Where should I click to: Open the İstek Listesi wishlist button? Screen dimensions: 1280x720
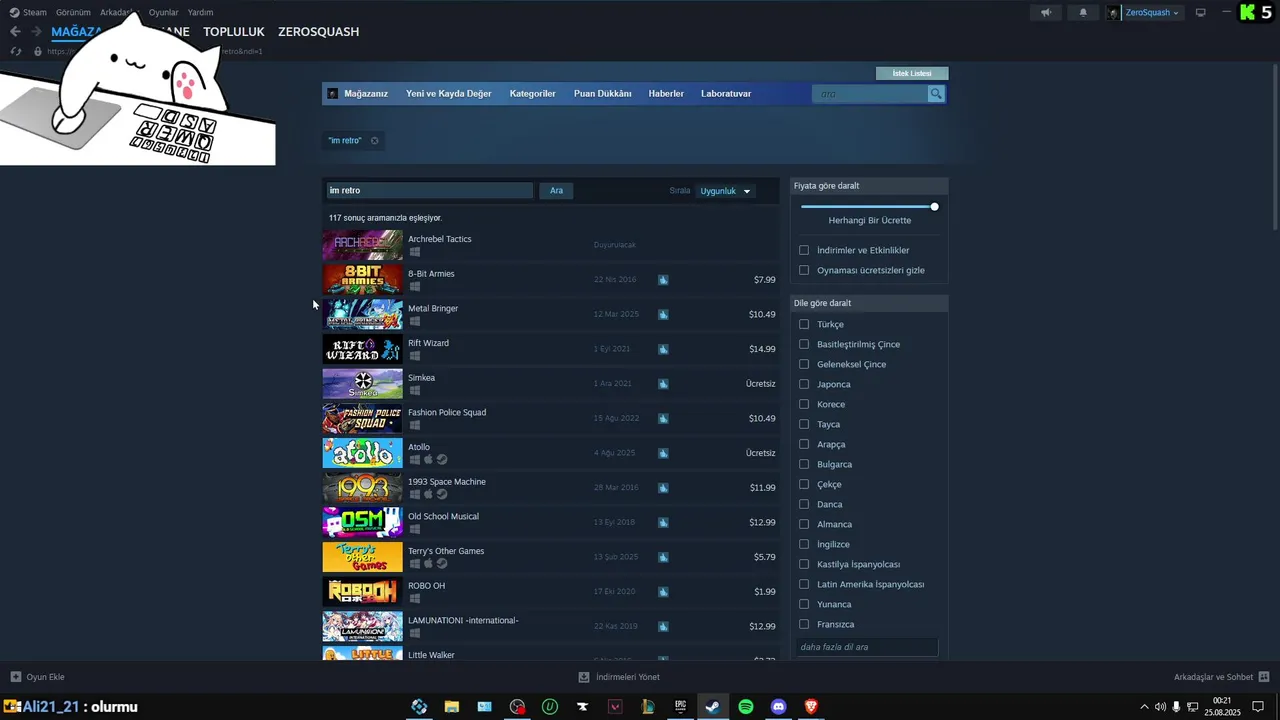click(x=912, y=73)
